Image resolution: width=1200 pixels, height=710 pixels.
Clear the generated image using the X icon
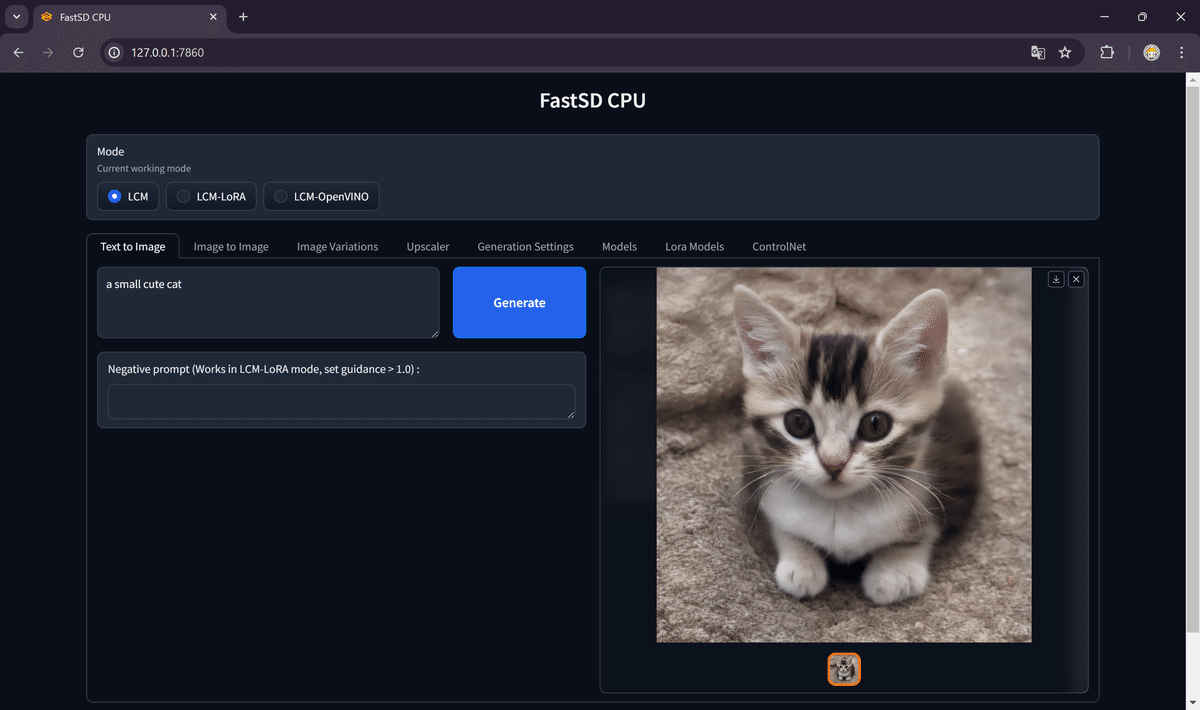1076,279
